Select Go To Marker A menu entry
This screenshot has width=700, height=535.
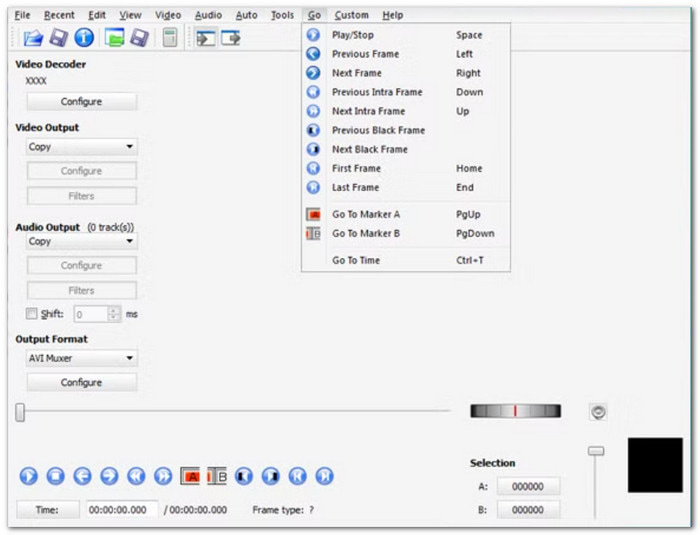pos(406,214)
